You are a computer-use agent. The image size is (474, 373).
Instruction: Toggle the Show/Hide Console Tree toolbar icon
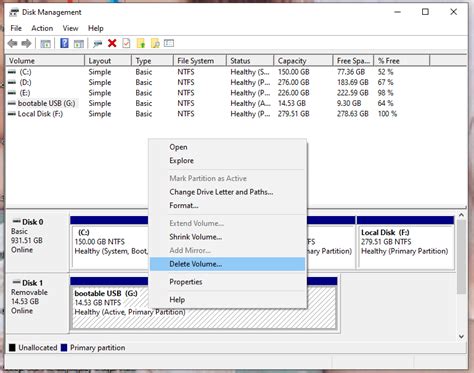coord(45,44)
